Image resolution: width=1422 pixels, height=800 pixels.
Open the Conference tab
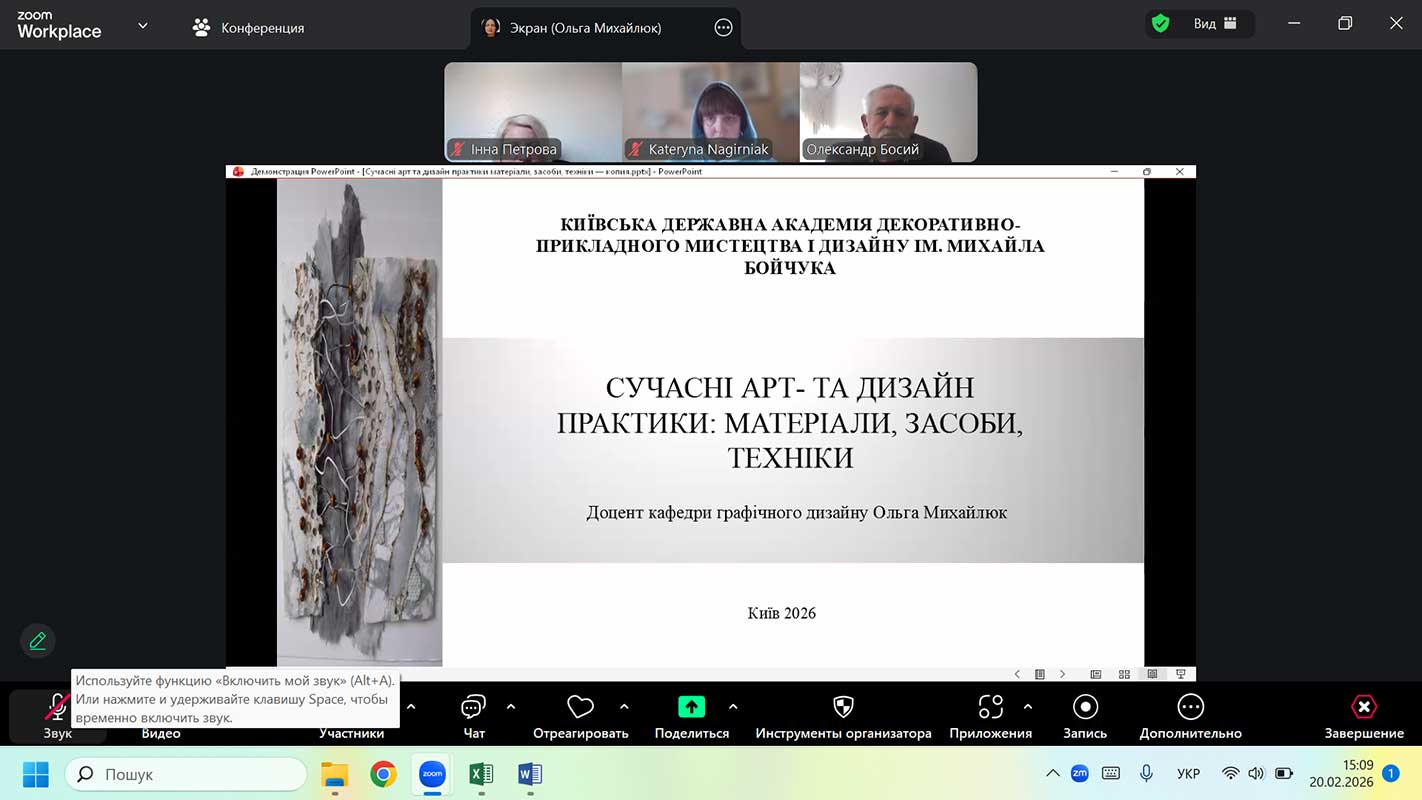(x=248, y=28)
